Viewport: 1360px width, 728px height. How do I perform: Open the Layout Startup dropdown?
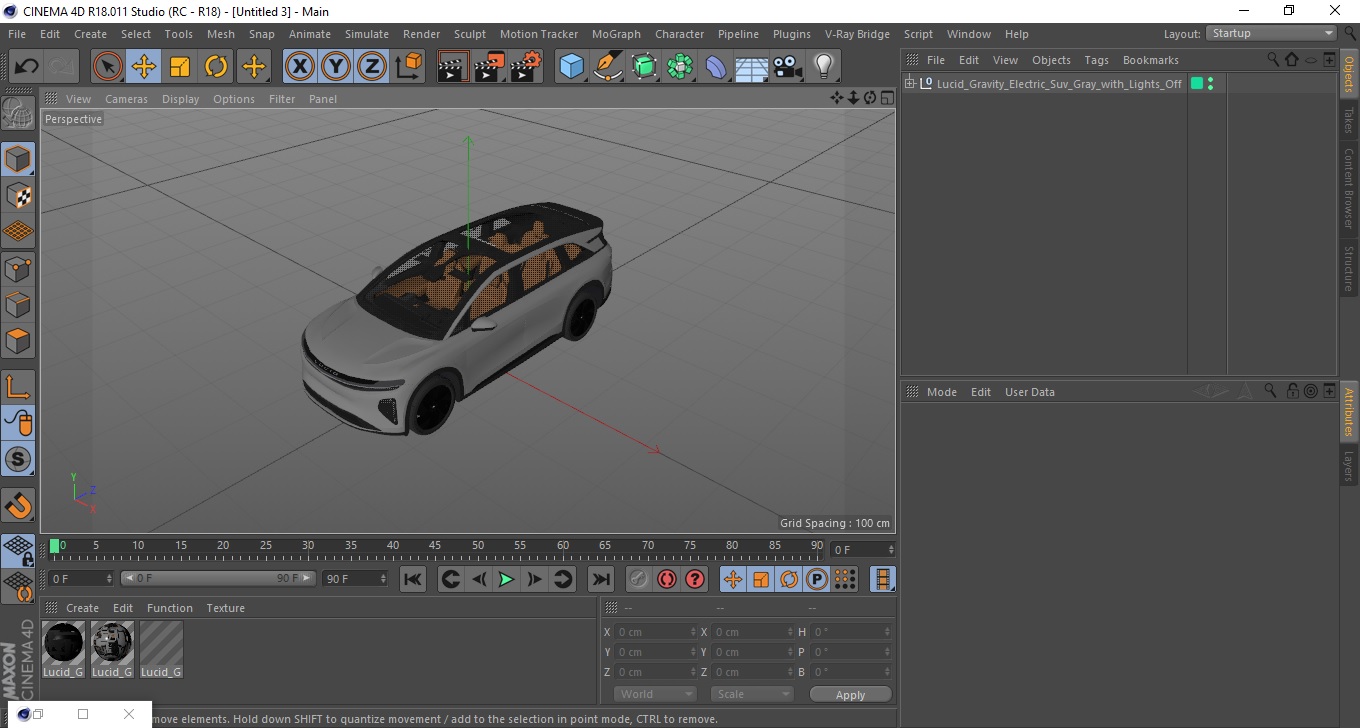point(1272,33)
